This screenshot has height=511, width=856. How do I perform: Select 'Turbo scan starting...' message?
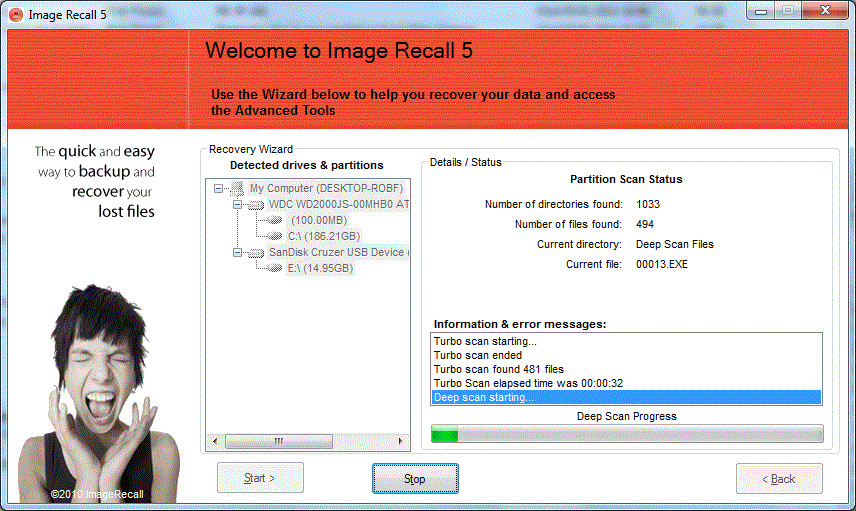(626, 341)
